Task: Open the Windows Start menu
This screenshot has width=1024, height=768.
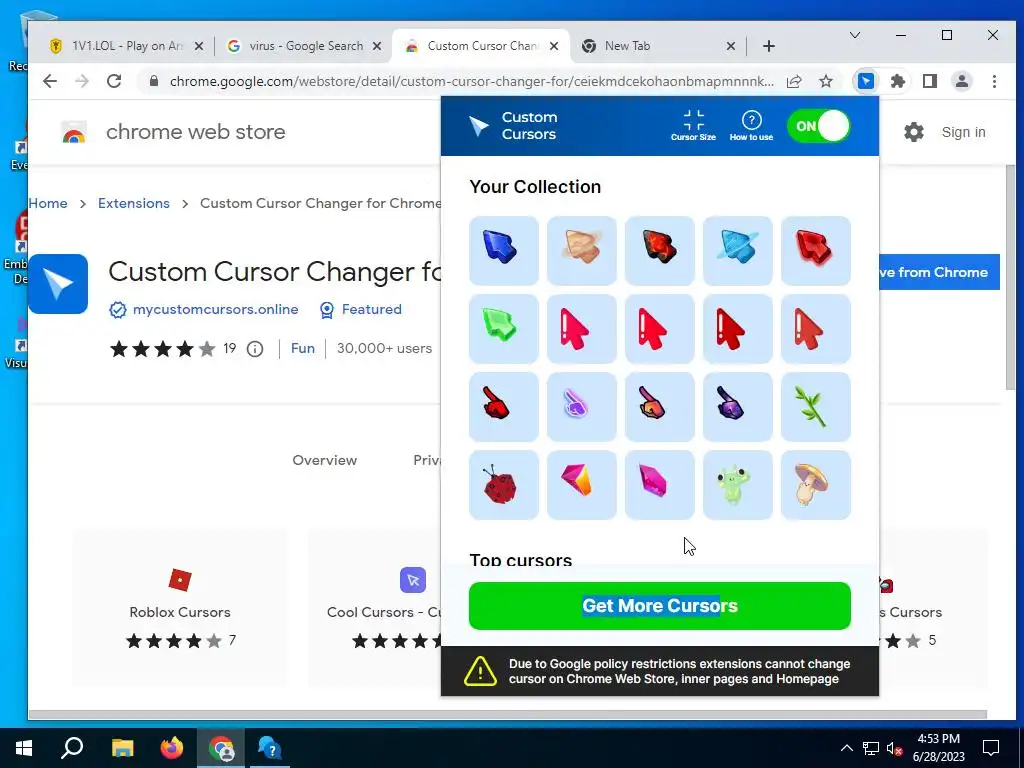Action: (24, 748)
